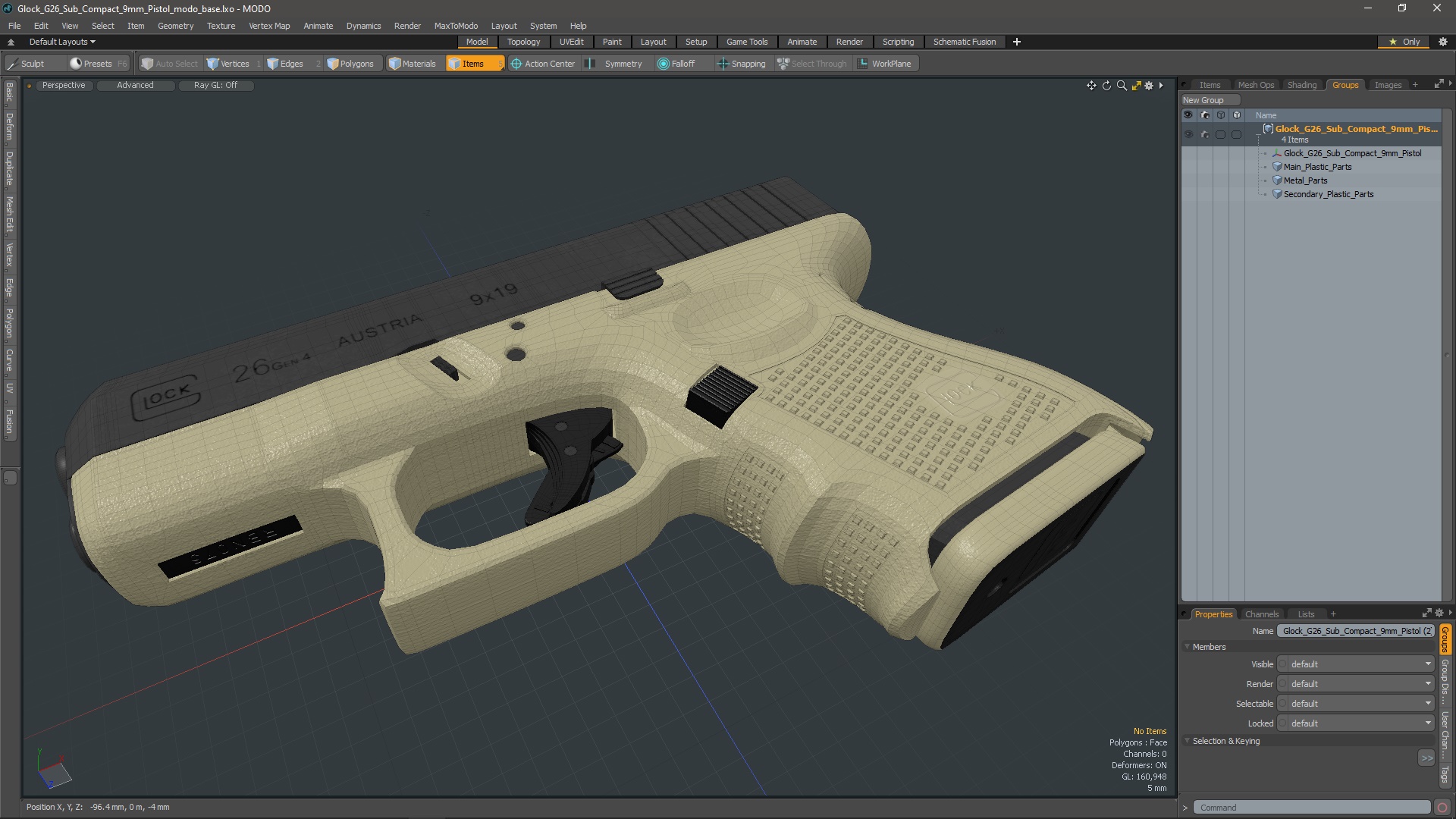1456x819 pixels.
Task: Open the Presets browser
Action: (x=98, y=64)
